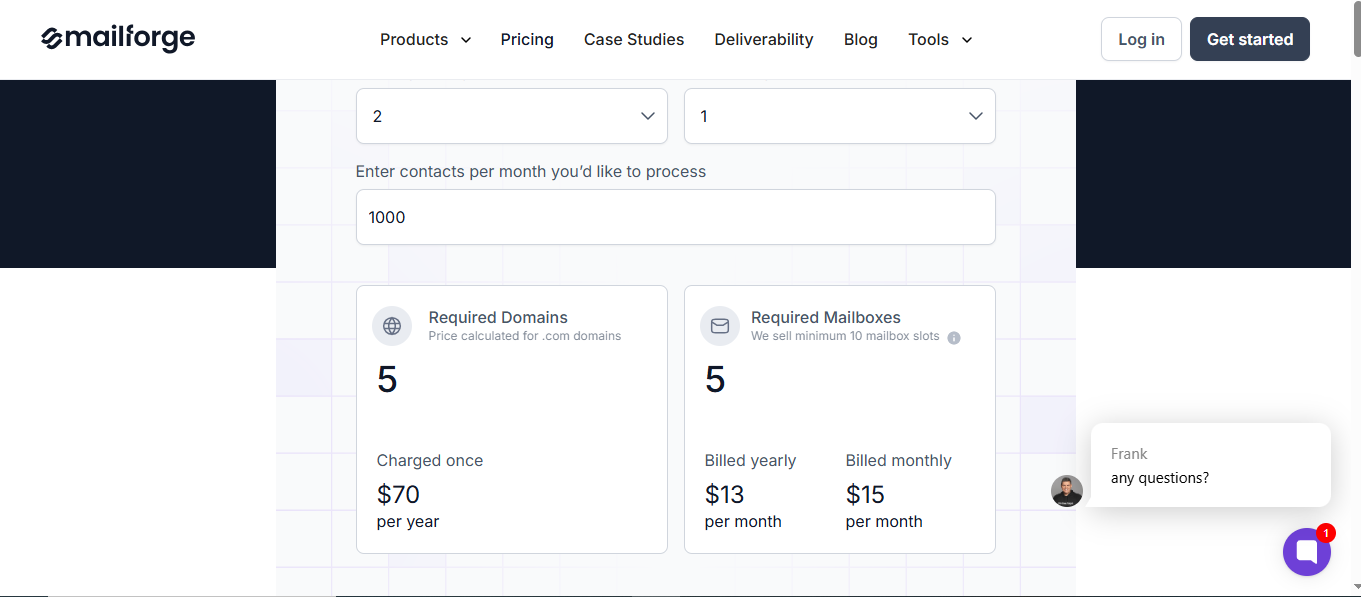Click the chevron on the first domain selector

coord(647,116)
